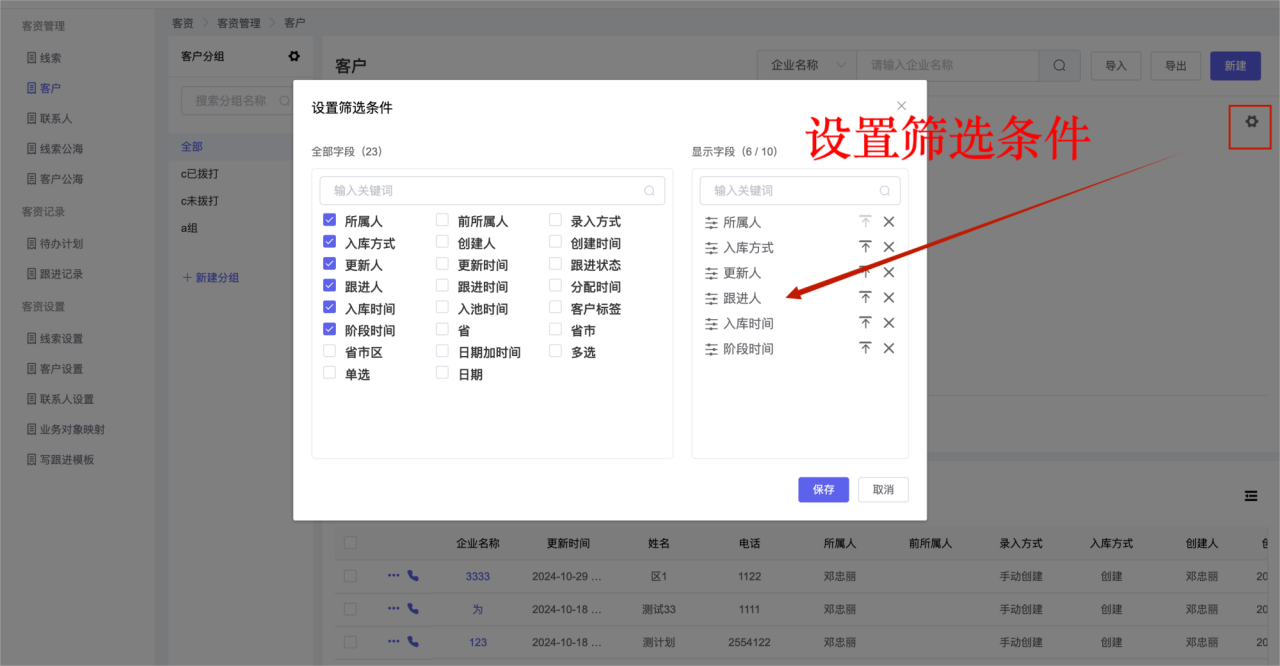Screen dimensions: 1280x666
Task: Click the enterprise name search button
Action: coord(1059,66)
